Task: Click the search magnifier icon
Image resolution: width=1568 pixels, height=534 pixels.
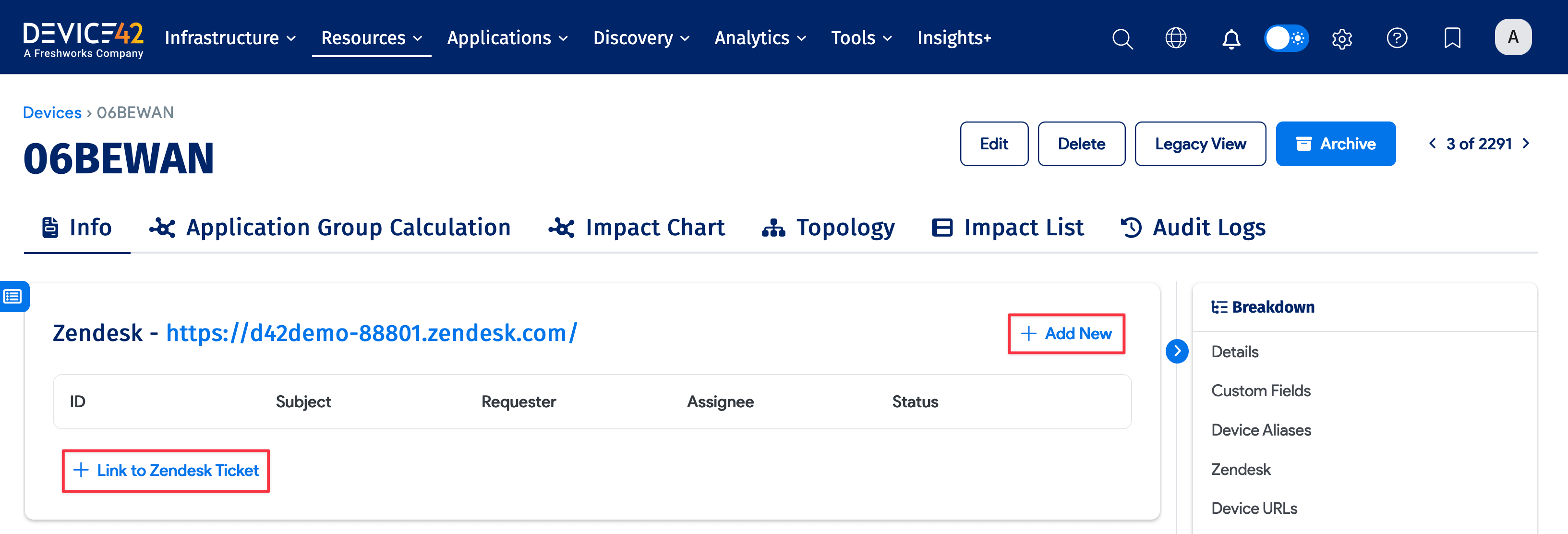Action: click(x=1122, y=38)
